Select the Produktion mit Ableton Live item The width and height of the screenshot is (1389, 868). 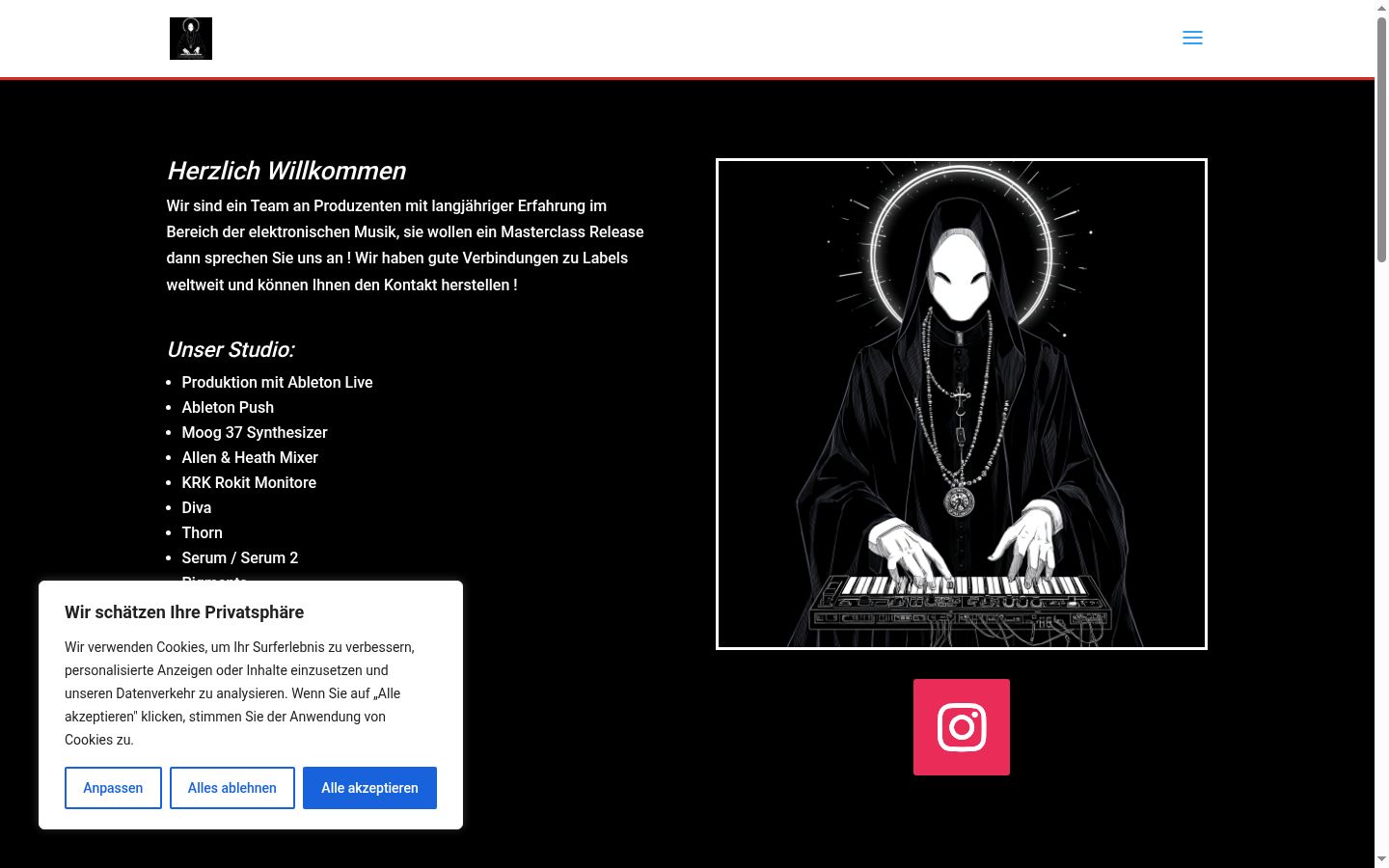(277, 382)
